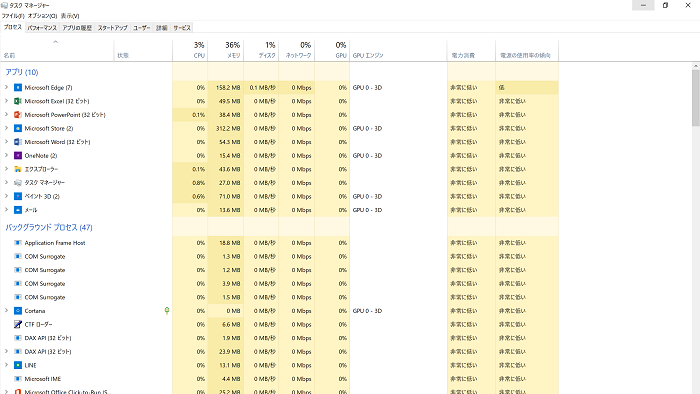Expand the OneNote (2) process group
Viewport: 700px width, 394px height.
pyautogui.click(x=6, y=156)
